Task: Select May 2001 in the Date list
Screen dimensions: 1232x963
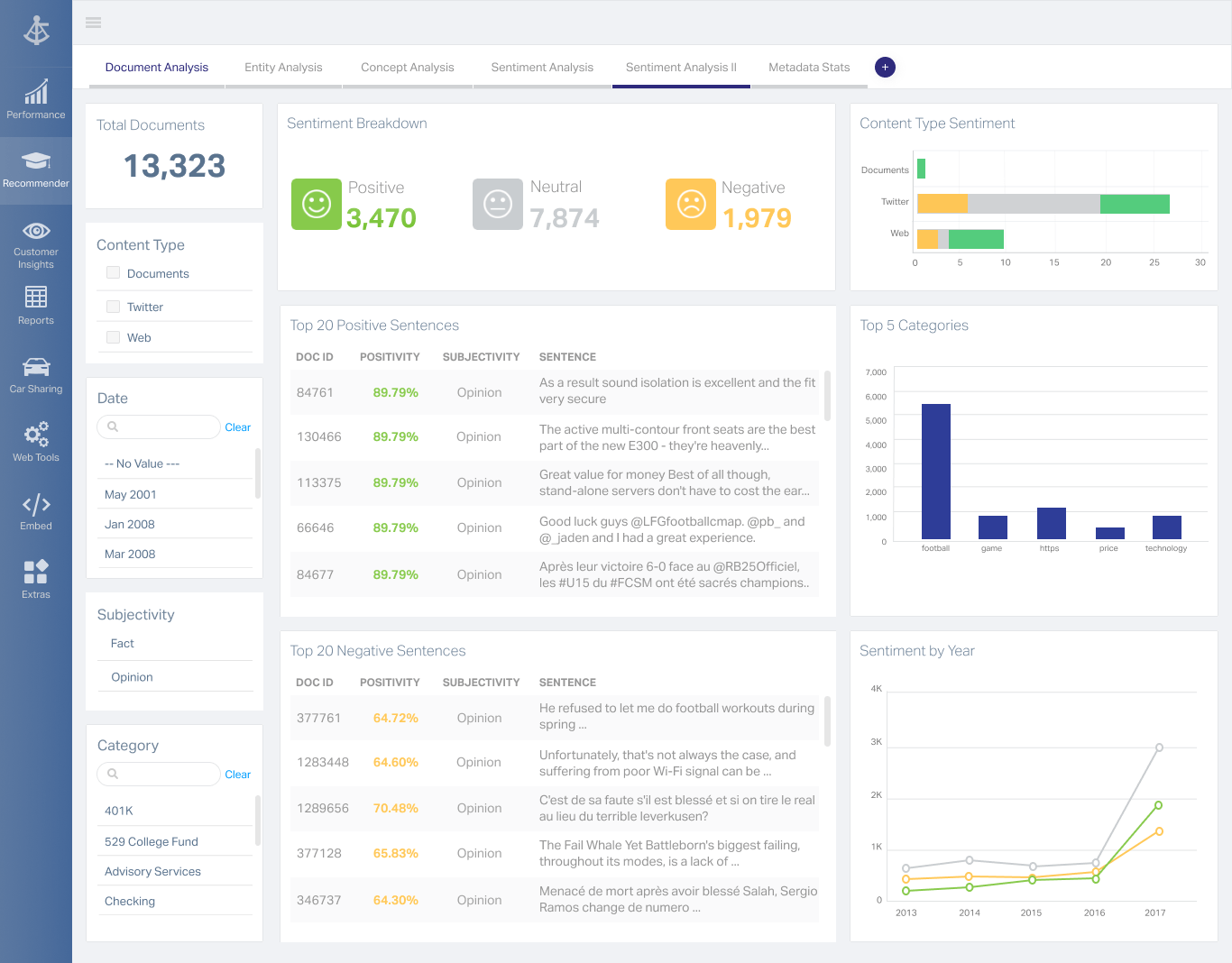Action: [x=131, y=494]
